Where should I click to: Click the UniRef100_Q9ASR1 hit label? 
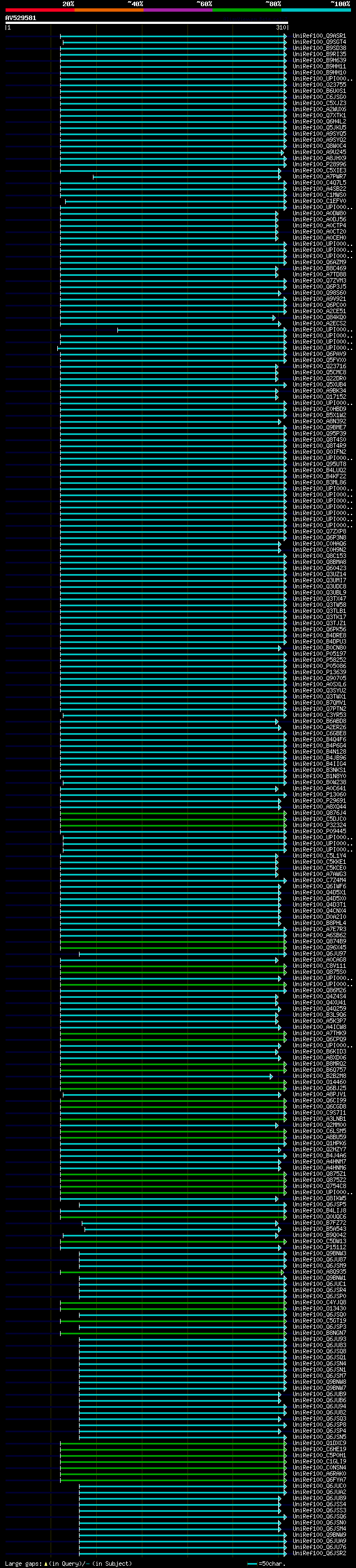click(x=319, y=36)
